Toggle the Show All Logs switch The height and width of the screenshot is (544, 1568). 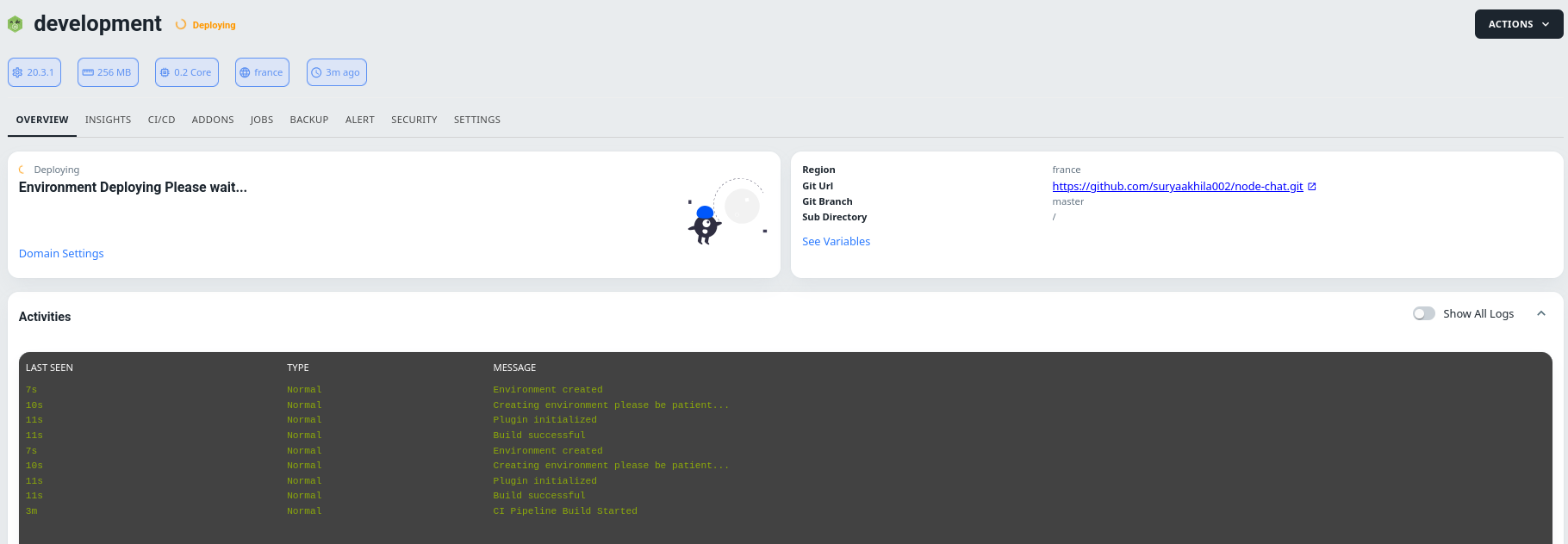(1424, 314)
